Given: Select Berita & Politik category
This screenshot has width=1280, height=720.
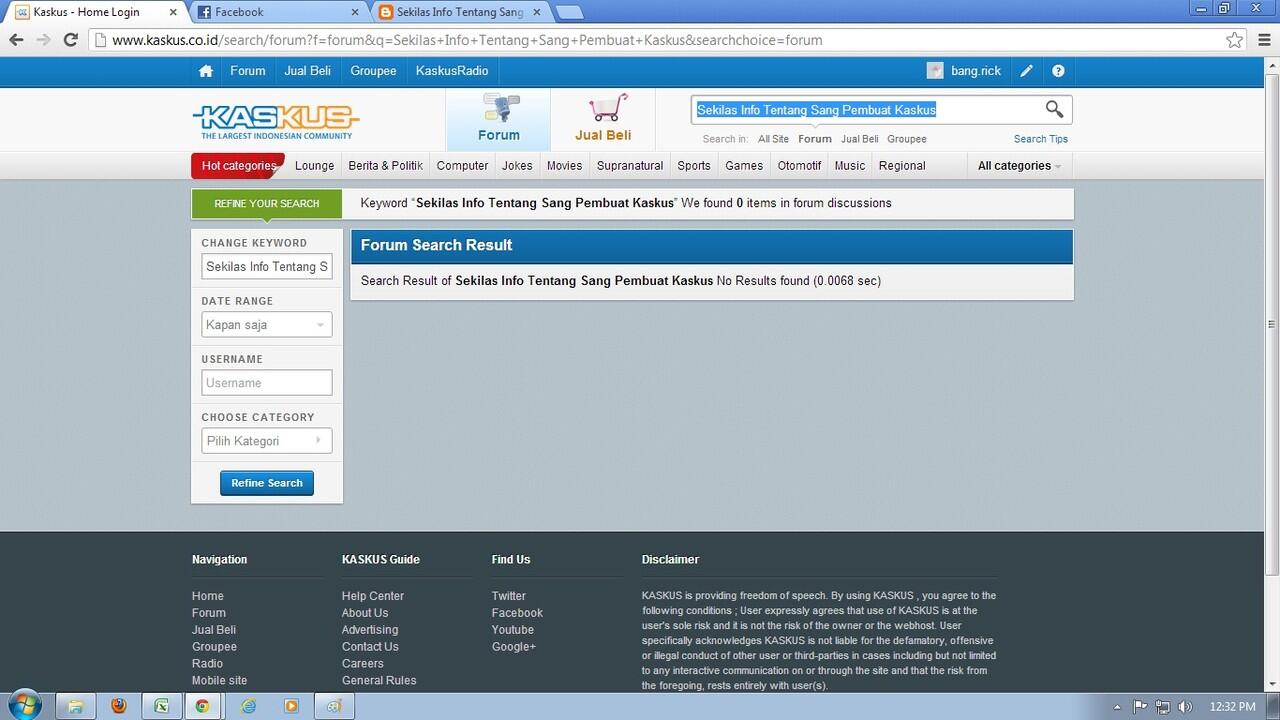Looking at the screenshot, I should pos(385,166).
